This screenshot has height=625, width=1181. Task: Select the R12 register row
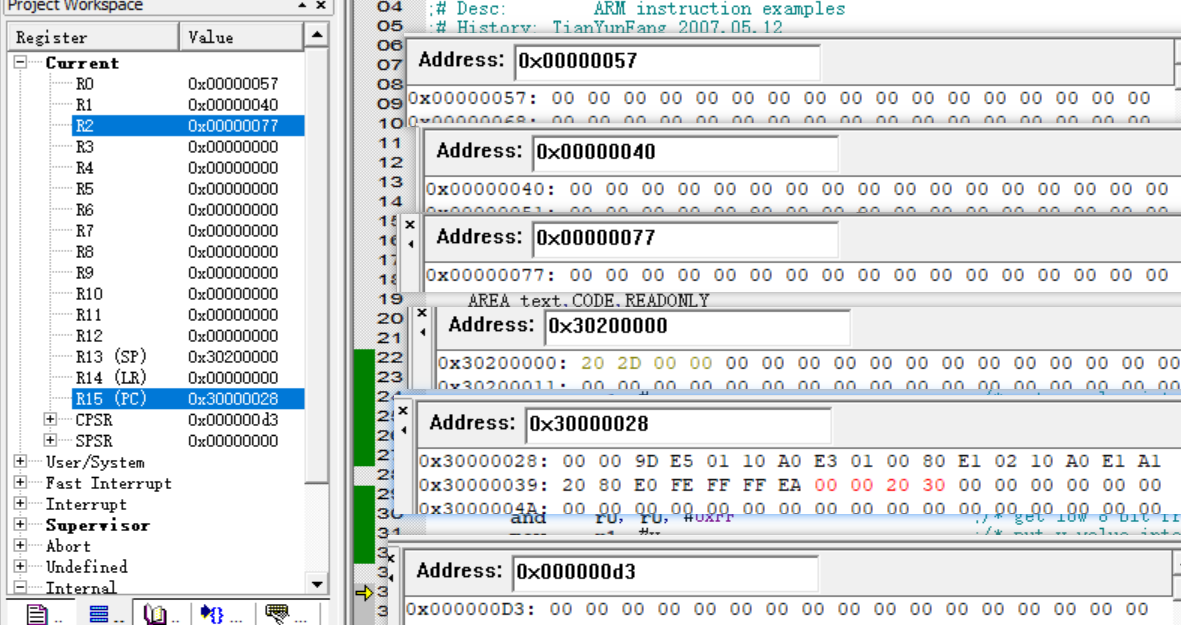tap(188, 336)
